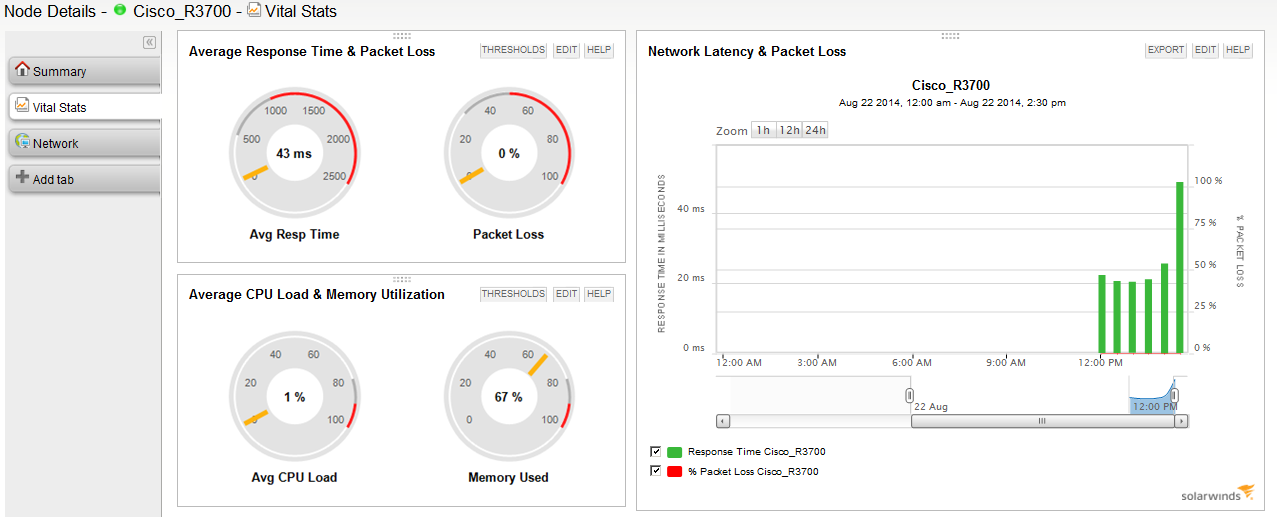Click '67 %' memory value
Image resolution: width=1277 pixels, height=517 pixels.
click(508, 397)
